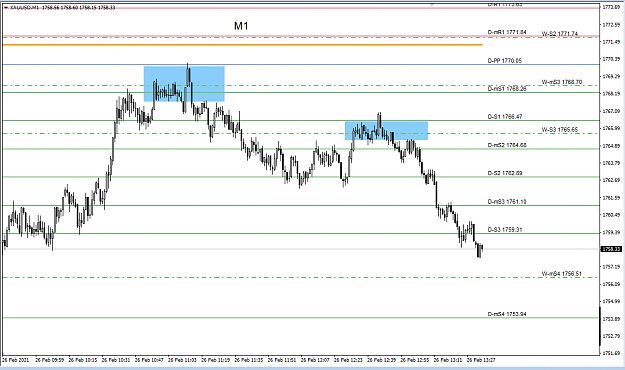Screen dimensions: 625x370
Task: Select the W-S2 1771.74 weekly label
Action: (559, 34)
